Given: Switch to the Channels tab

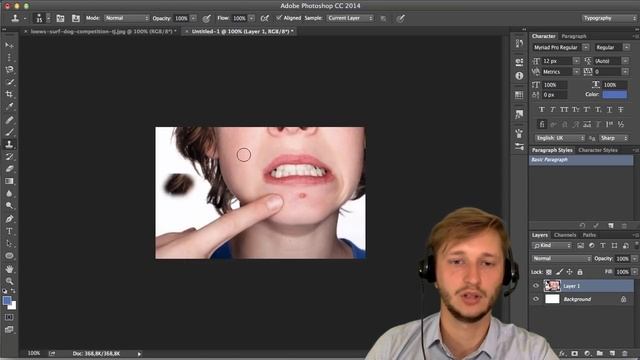Looking at the screenshot, I should pyautogui.click(x=565, y=235).
